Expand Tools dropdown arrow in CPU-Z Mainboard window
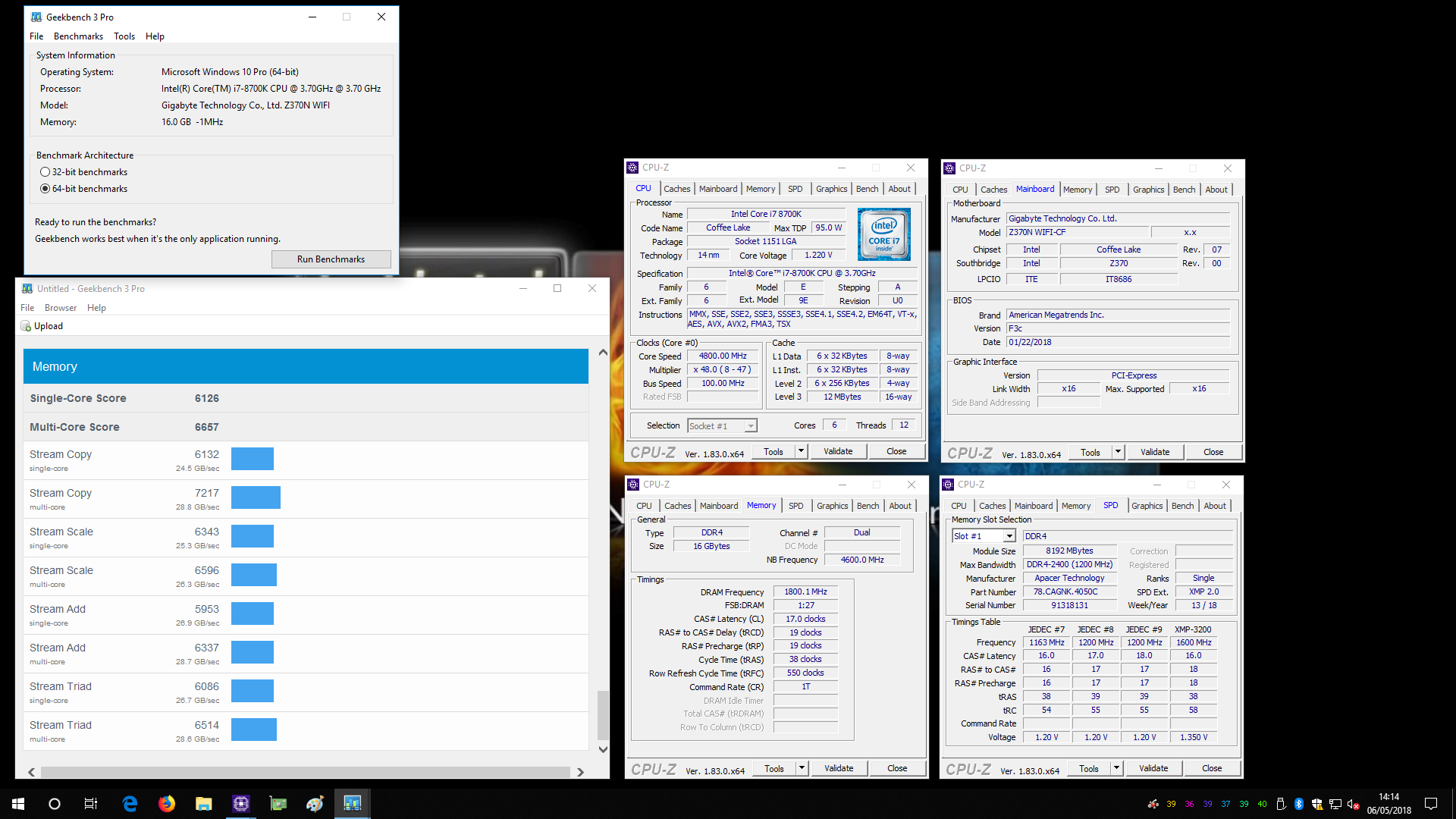The image size is (1456, 819). [x=1118, y=452]
